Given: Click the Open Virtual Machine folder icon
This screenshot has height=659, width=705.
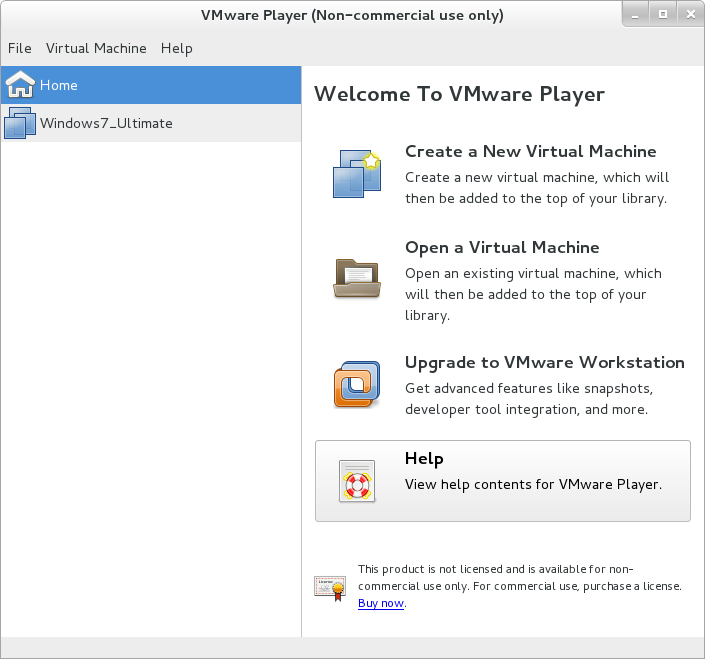Looking at the screenshot, I should (357, 278).
